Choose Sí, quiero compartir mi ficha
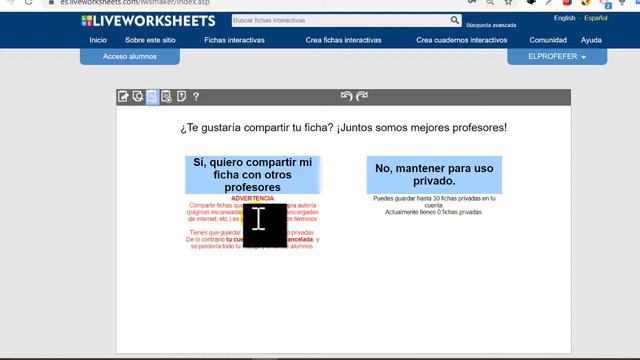The width and height of the screenshot is (640, 360). pyautogui.click(x=252, y=175)
